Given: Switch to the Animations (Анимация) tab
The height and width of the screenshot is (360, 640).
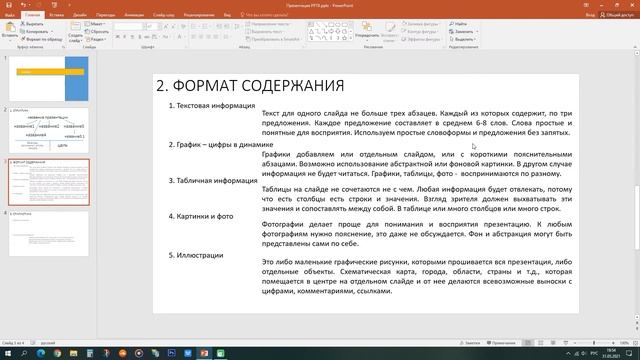Looking at the screenshot, I should tap(134, 15).
